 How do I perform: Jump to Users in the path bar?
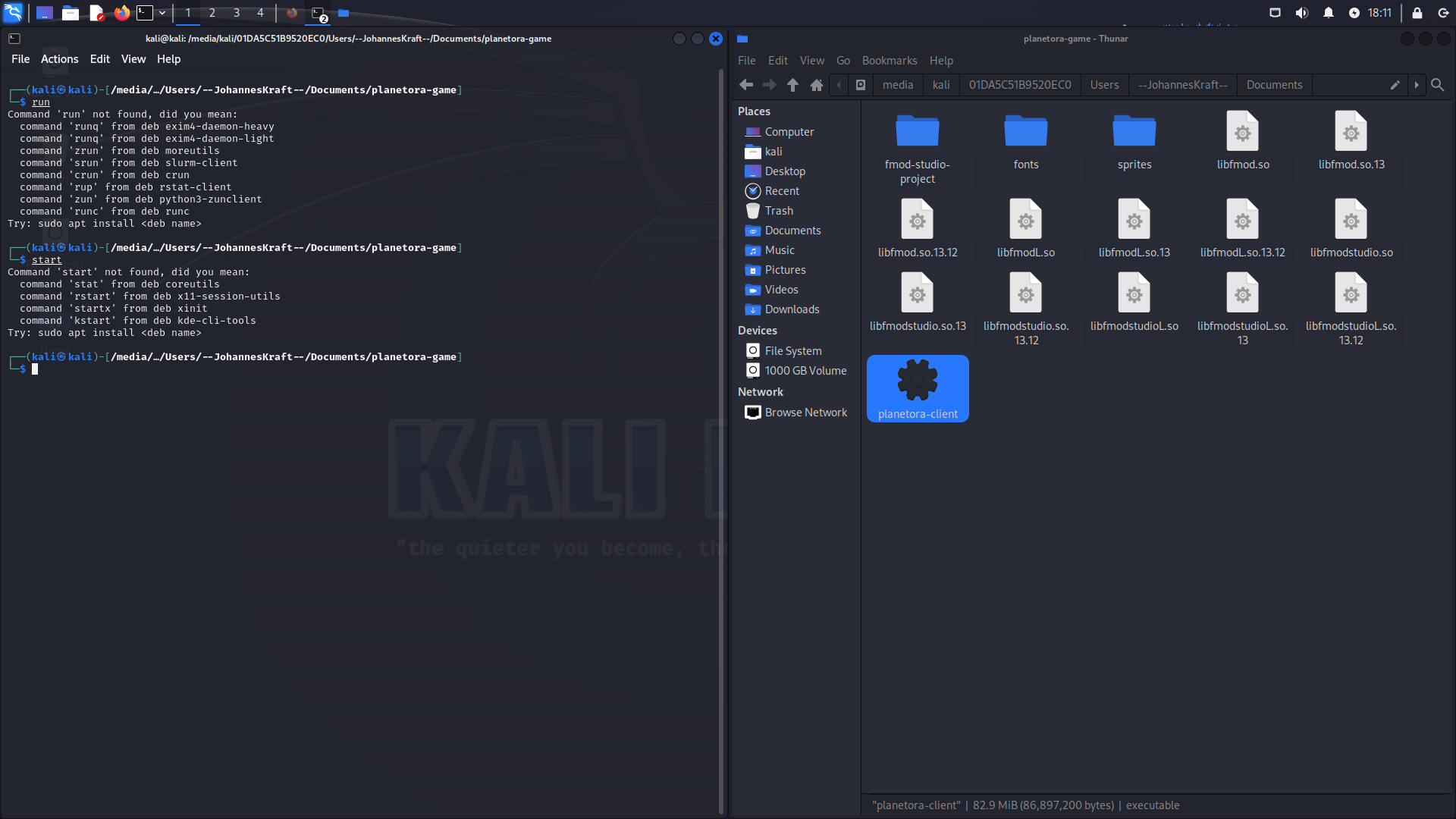tap(1104, 85)
